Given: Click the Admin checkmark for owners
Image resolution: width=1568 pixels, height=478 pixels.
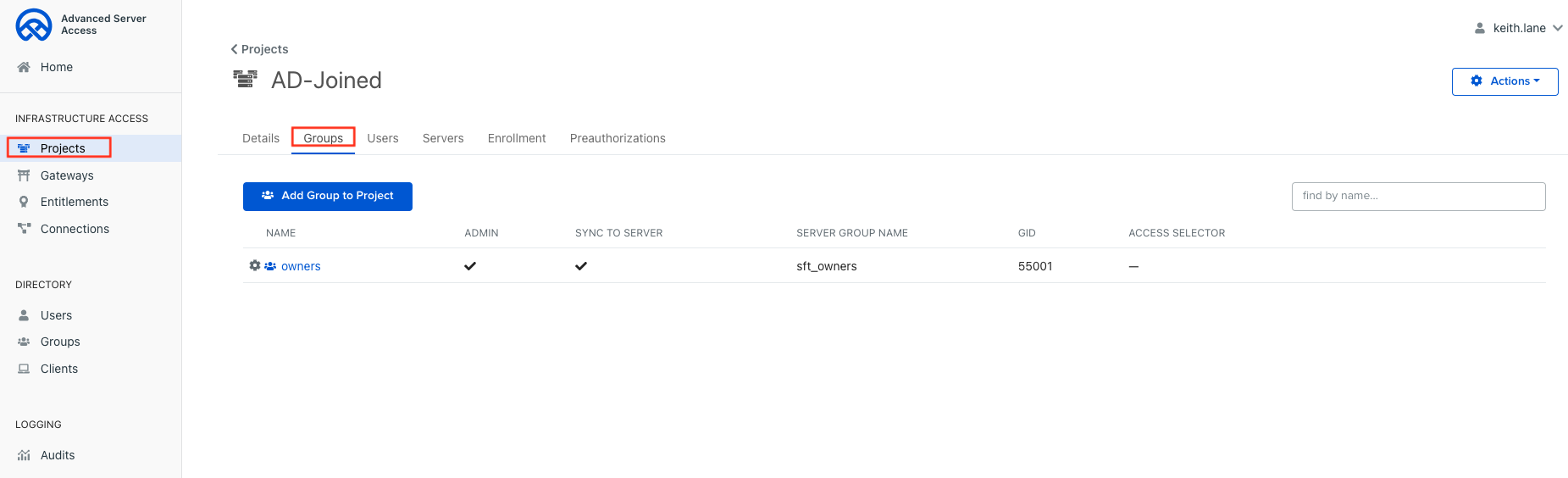Looking at the screenshot, I should click(x=470, y=266).
